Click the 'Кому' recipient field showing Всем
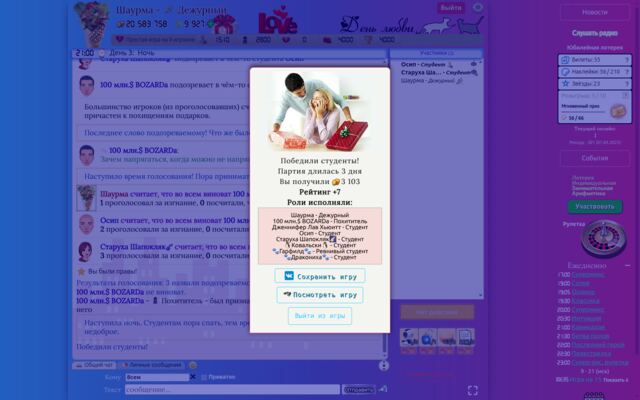This screenshot has height=400, width=640. [x=157, y=377]
